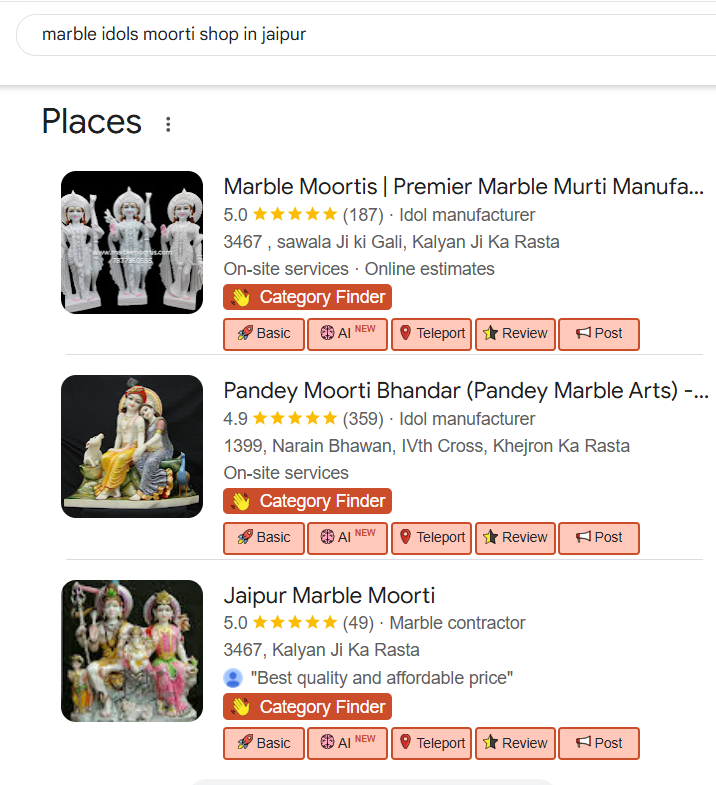Click the Basic rocket button for Marble Moortis
Image resolution: width=716 pixels, height=785 pixels.
(x=264, y=334)
